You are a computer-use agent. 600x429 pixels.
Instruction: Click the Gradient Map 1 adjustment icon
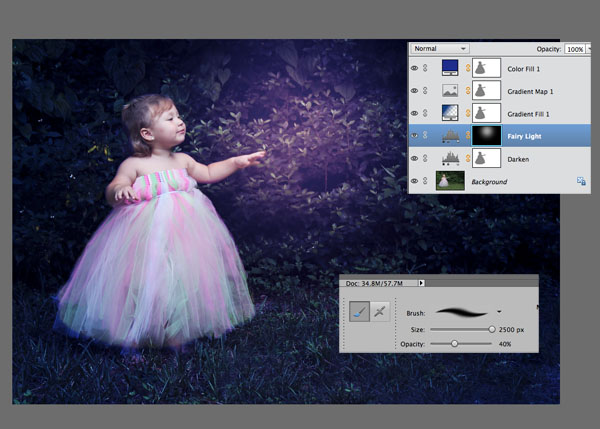pyautogui.click(x=450, y=91)
